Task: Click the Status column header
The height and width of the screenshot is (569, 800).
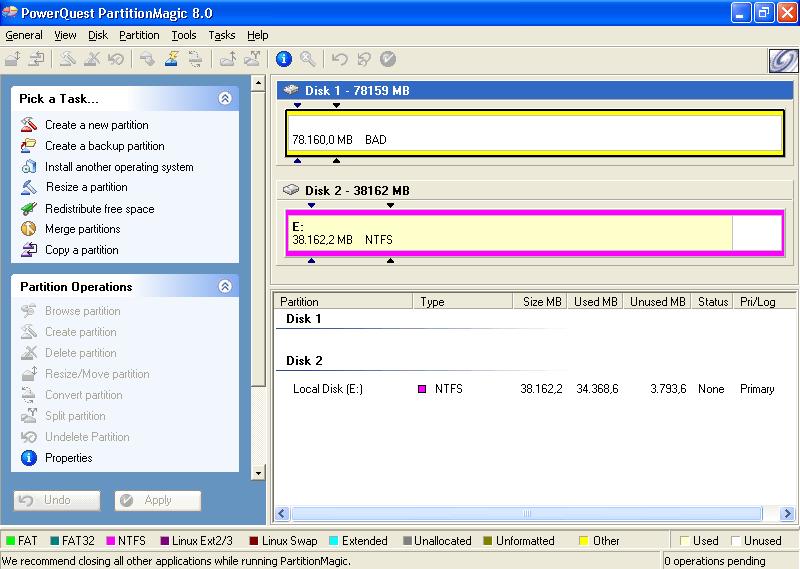Action: pyautogui.click(x=712, y=302)
